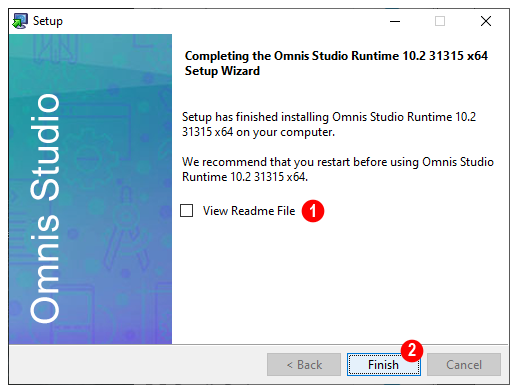Click the greyed-out maximize box icon
The image size is (517, 392).
coord(440,21)
